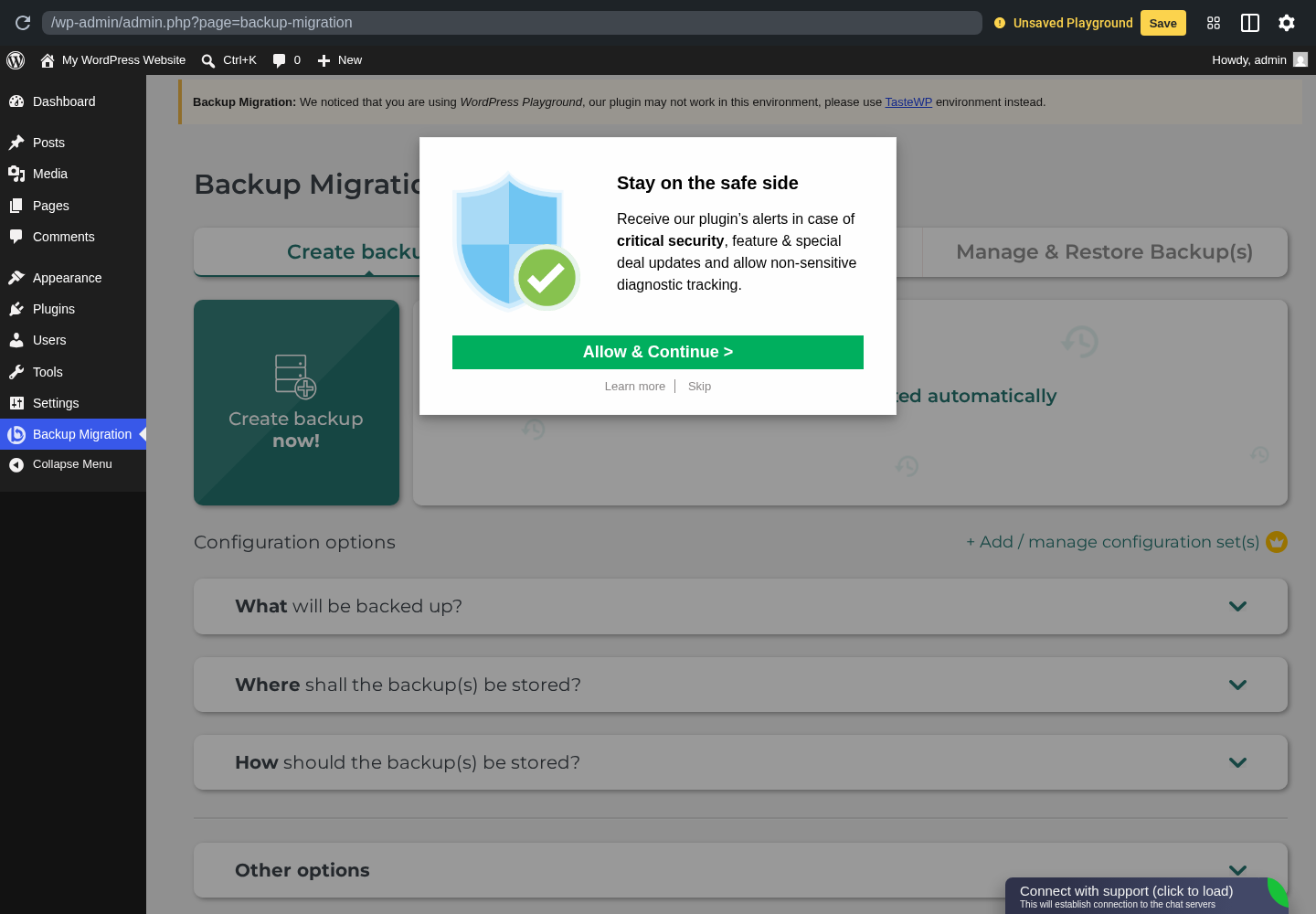Click the Save button for Unsaved Playground
Viewport: 1316px width, 914px height.
(1162, 23)
